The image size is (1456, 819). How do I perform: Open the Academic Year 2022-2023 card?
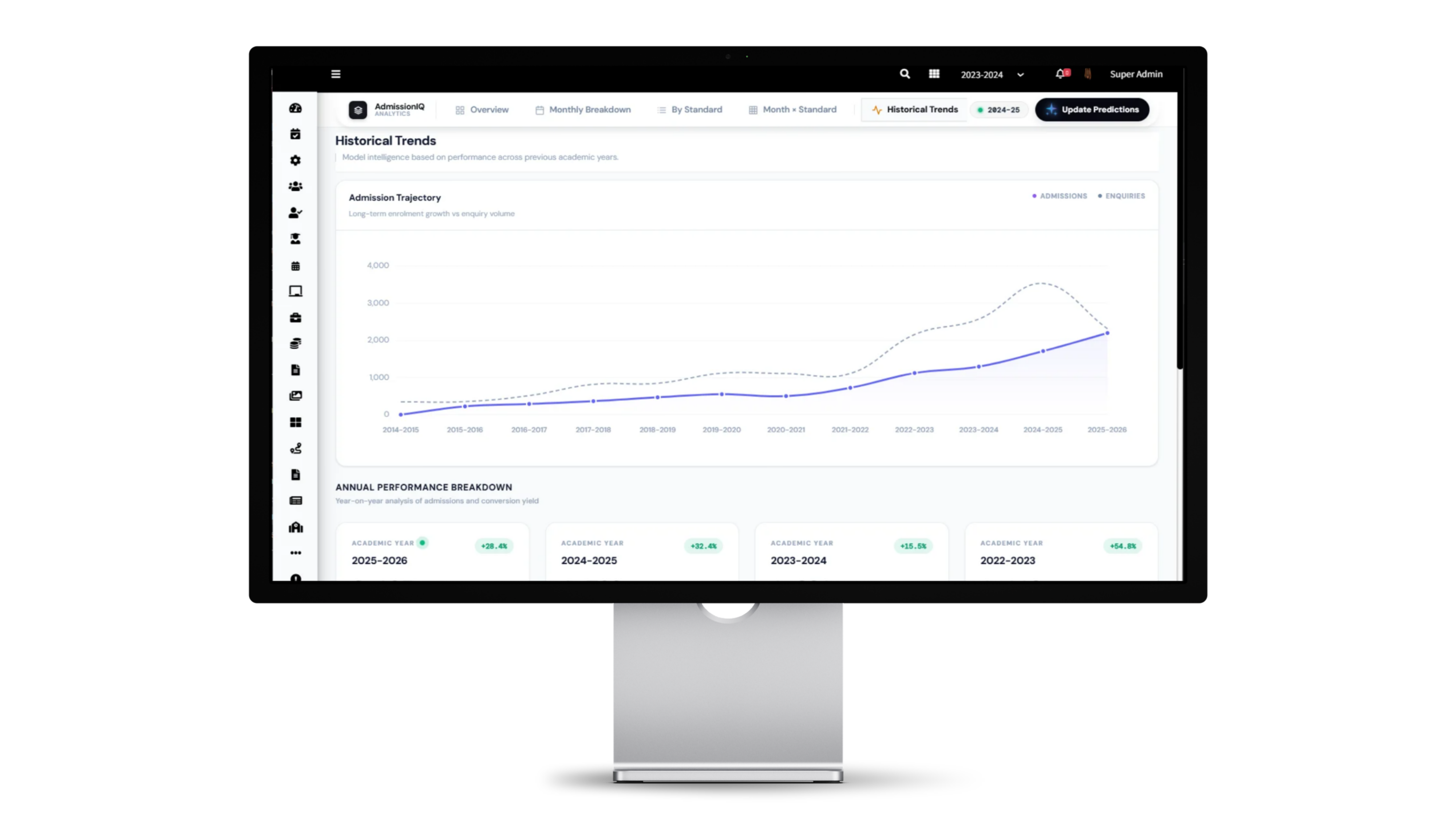coord(1061,552)
